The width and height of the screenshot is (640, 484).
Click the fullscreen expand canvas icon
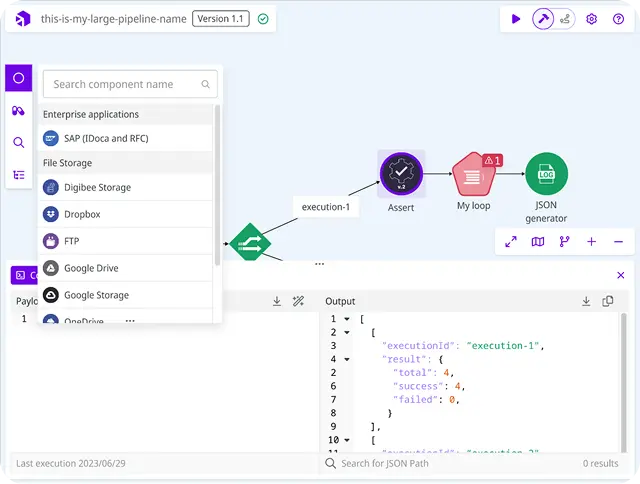pyautogui.click(x=511, y=242)
